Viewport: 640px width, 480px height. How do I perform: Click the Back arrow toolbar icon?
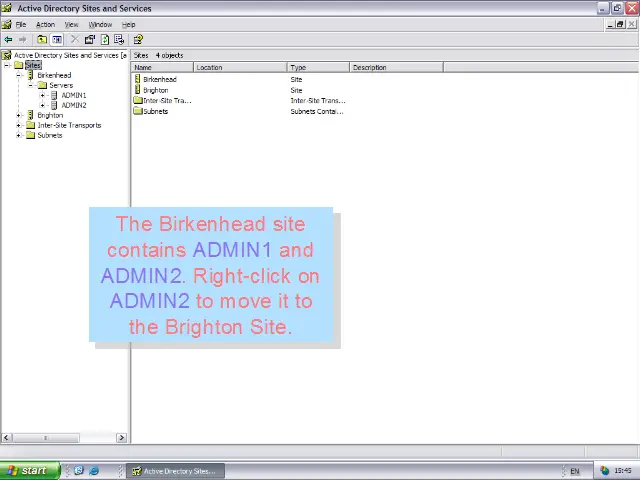point(8,40)
